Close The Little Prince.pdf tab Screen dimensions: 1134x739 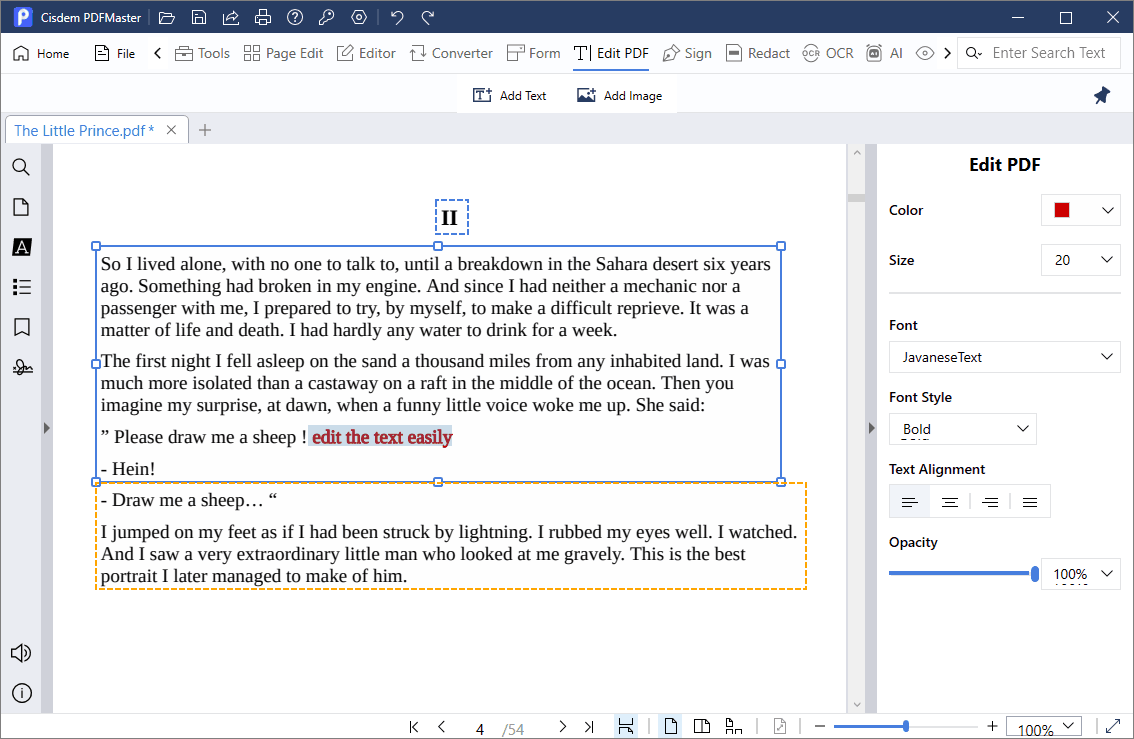click(171, 130)
